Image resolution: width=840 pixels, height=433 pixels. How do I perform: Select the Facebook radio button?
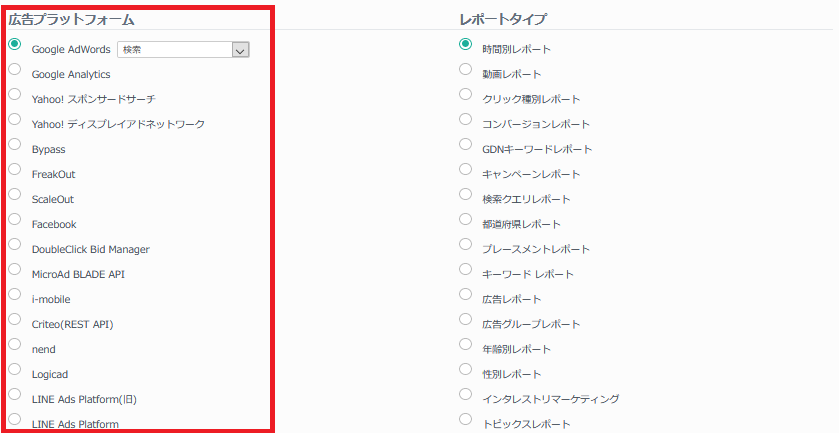pyautogui.click(x=15, y=219)
